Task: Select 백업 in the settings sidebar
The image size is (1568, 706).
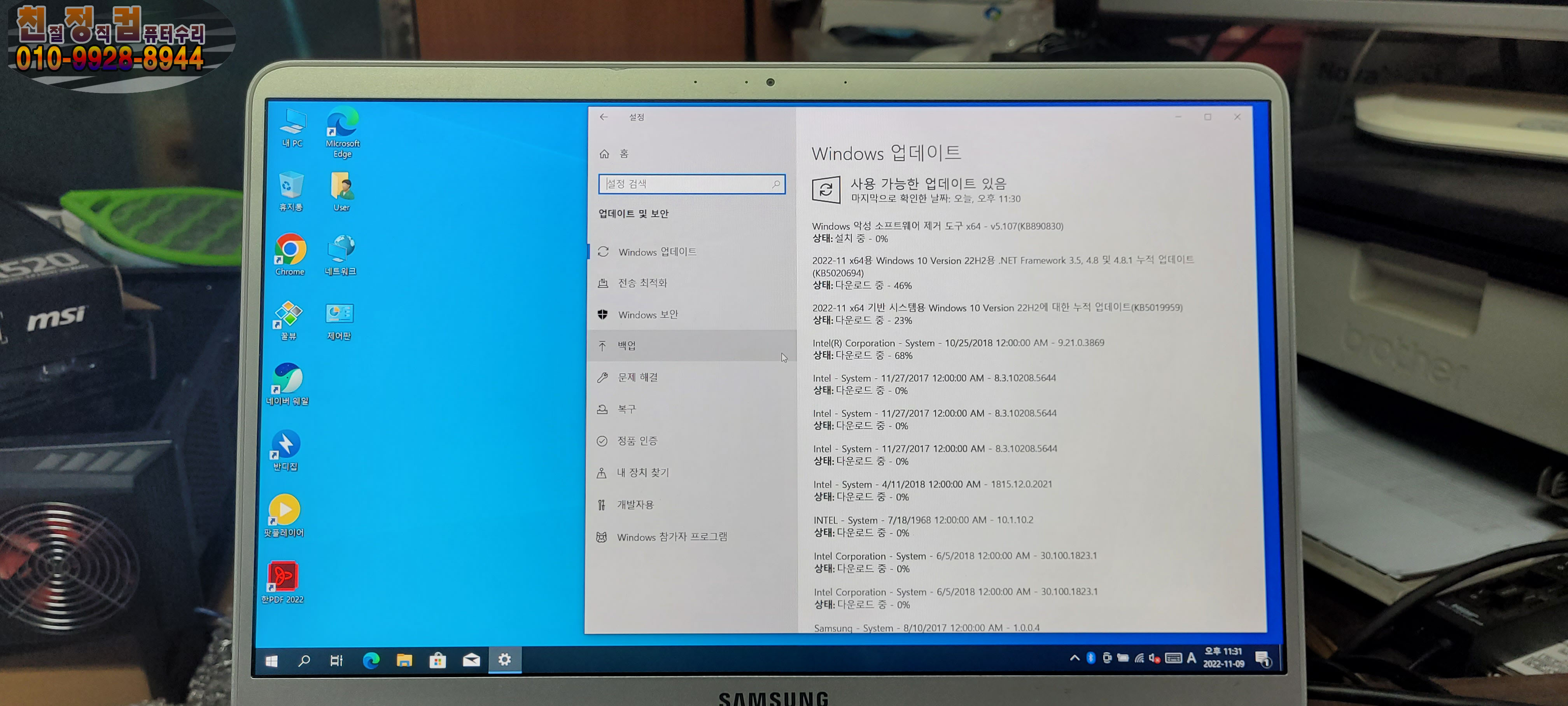Action: tap(627, 346)
